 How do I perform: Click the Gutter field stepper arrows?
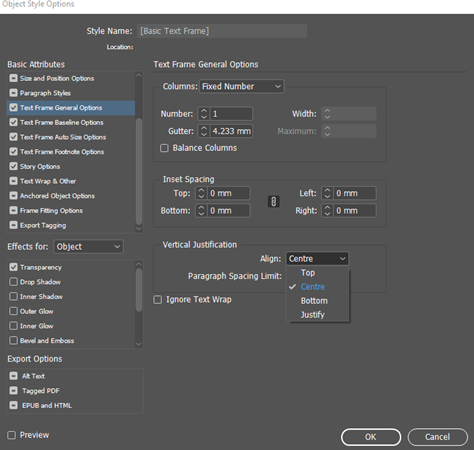(x=204, y=131)
